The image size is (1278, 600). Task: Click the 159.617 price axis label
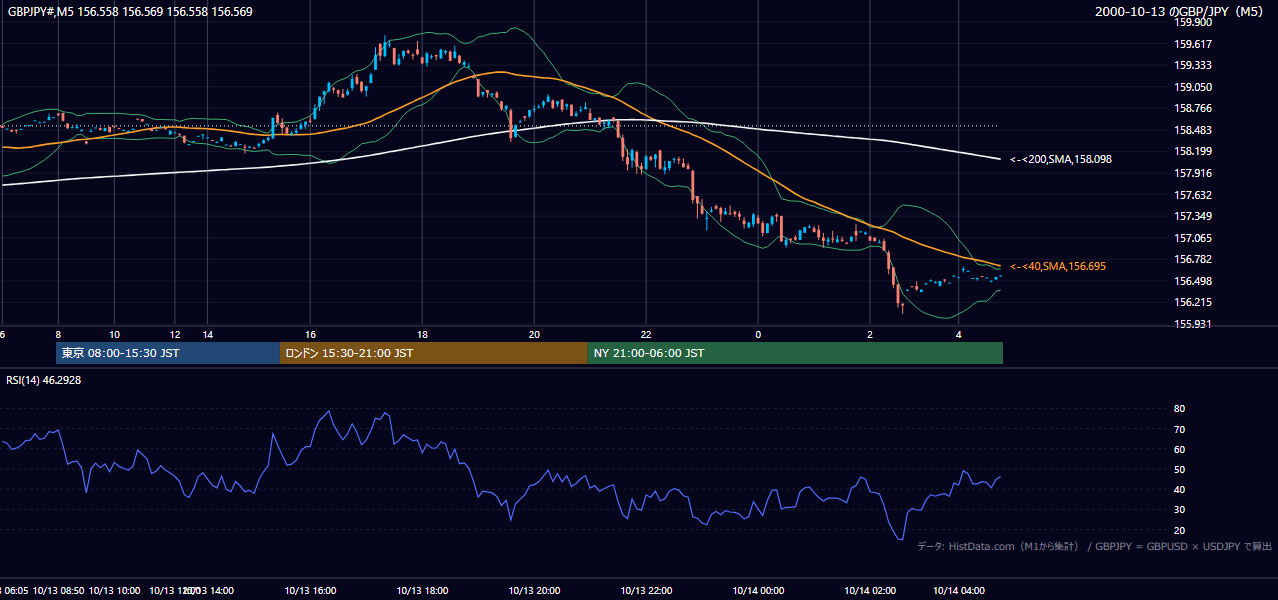1192,44
